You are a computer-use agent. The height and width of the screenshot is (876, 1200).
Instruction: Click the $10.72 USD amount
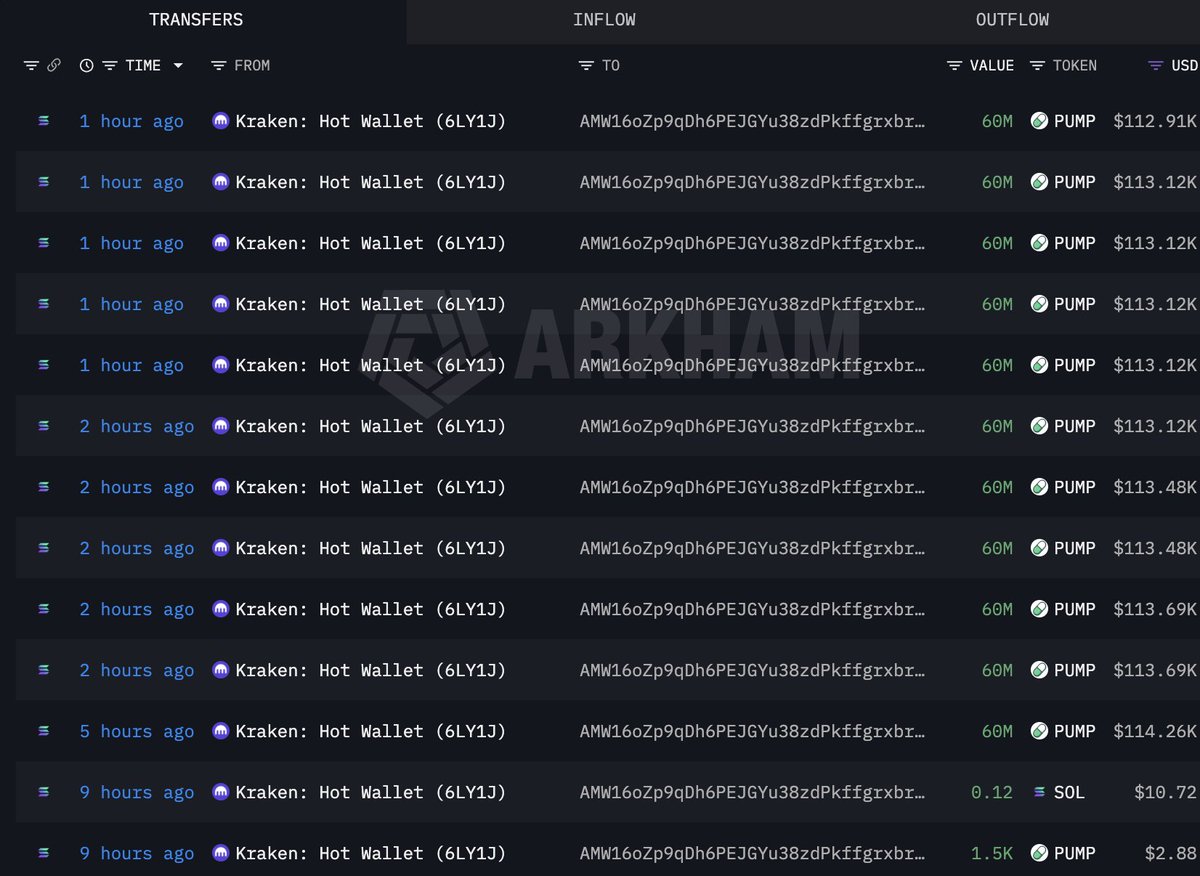tap(1165, 792)
